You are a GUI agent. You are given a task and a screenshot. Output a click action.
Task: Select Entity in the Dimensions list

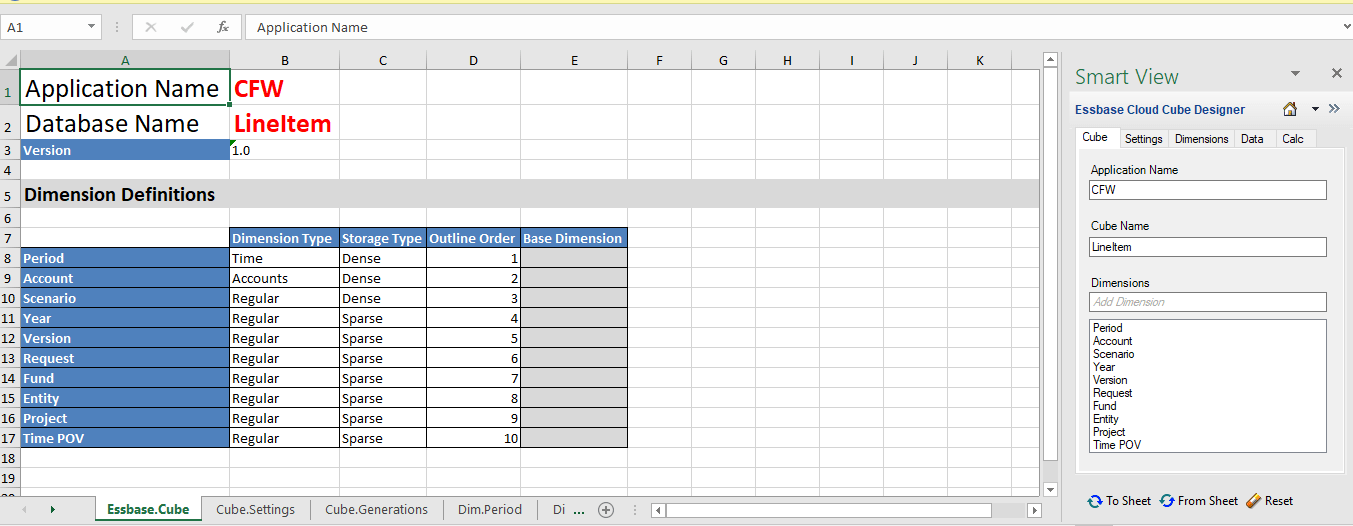tap(1106, 419)
